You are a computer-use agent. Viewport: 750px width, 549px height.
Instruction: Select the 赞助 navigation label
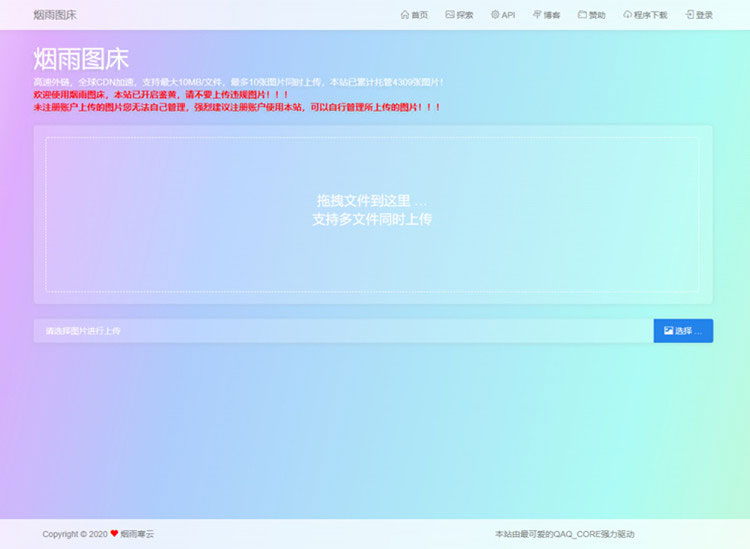pyautogui.click(x=597, y=15)
